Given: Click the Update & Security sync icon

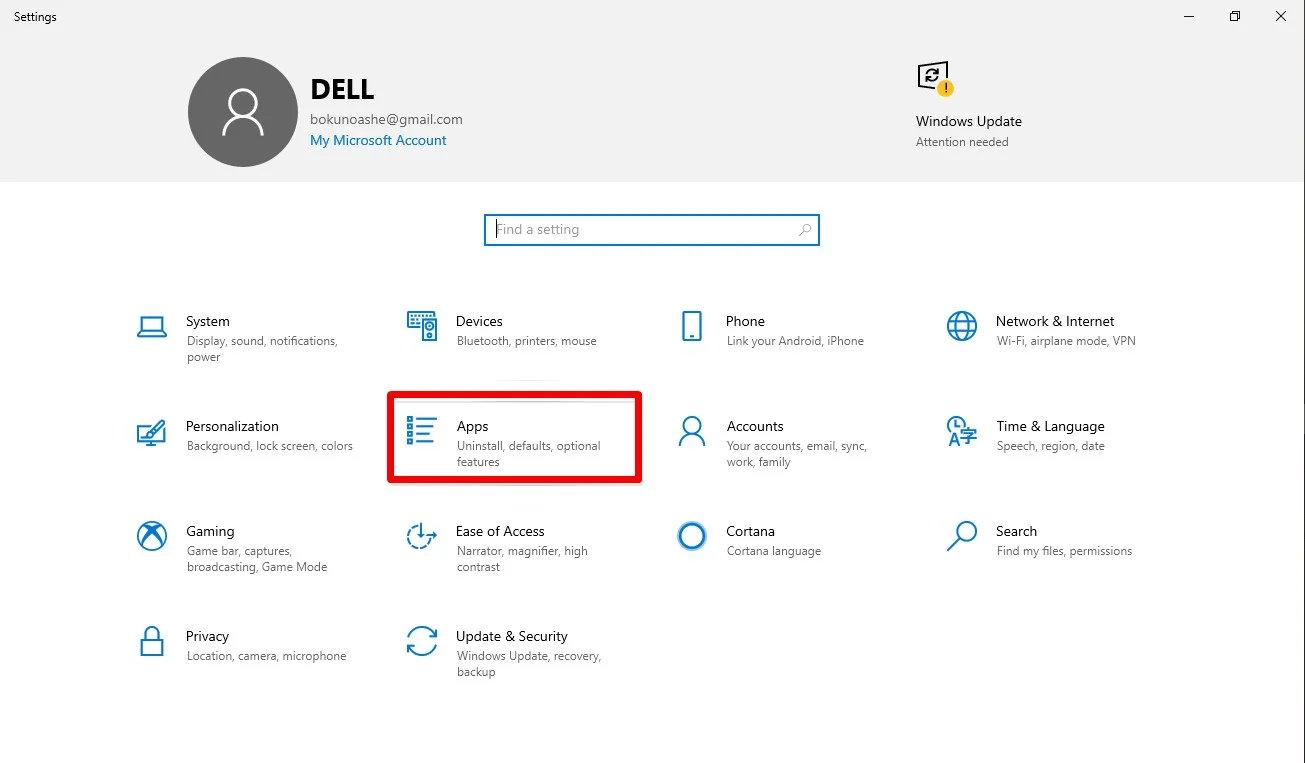Looking at the screenshot, I should (x=422, y=641).
